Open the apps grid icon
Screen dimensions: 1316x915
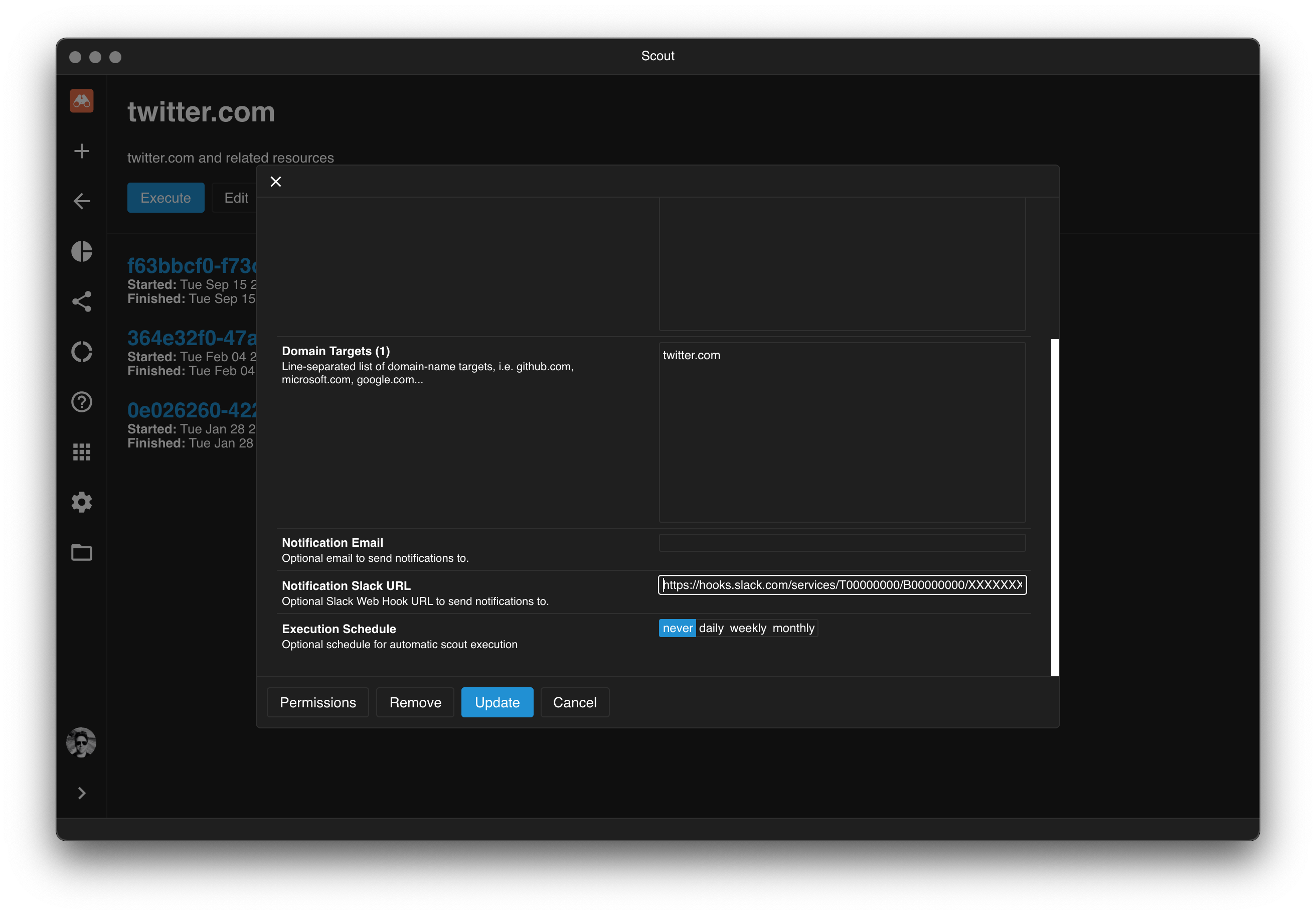(x=81, y=452)
